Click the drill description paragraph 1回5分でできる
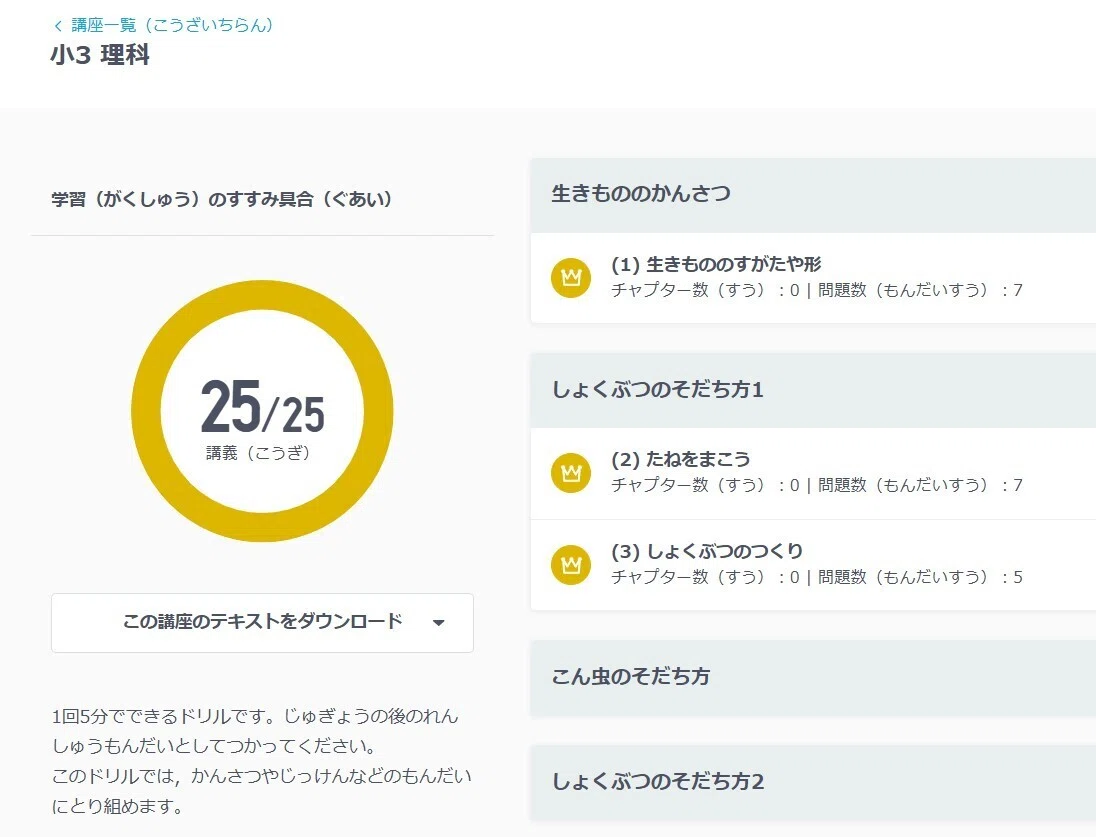The image size is (1096, 837). (x=261, y=761)
